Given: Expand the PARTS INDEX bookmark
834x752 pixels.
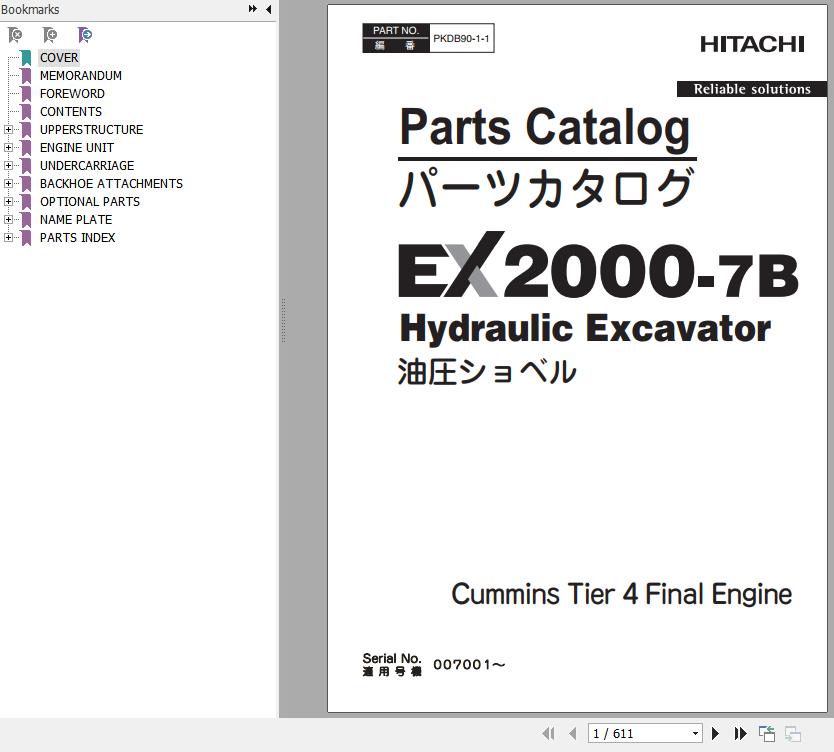Looking at the screenshot, I should click(x=8, y=238).
